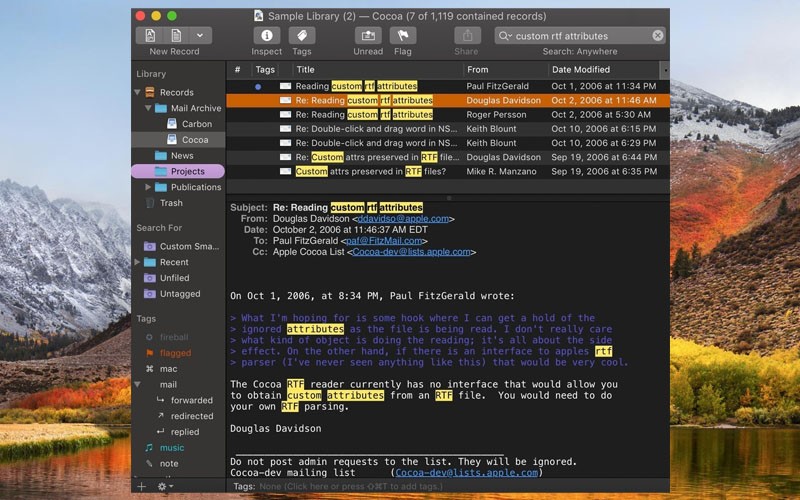Sort records by the # column
Screen dimensions: 800x500
pos(237,70)
